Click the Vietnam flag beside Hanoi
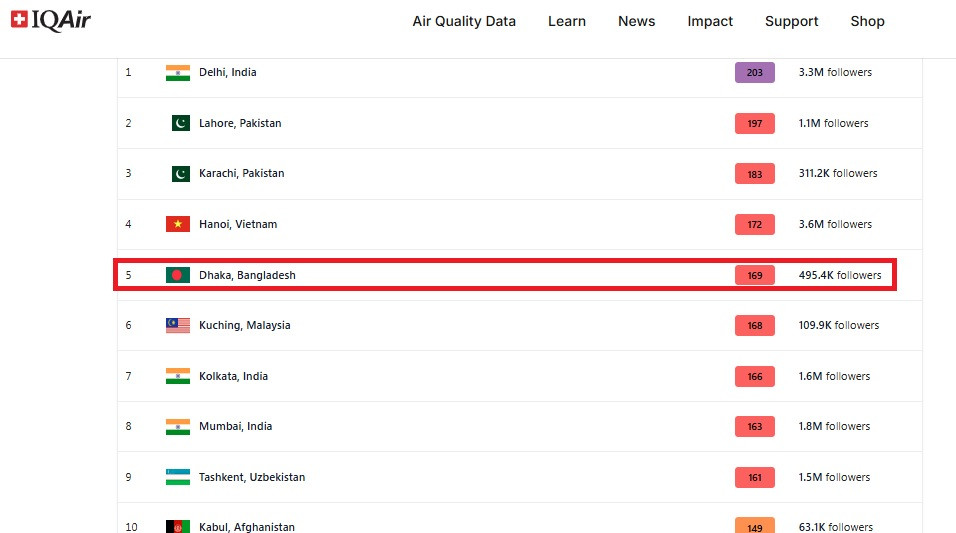Image resolution: width=956 pixels, height=533 pixels. click(177, 224)
